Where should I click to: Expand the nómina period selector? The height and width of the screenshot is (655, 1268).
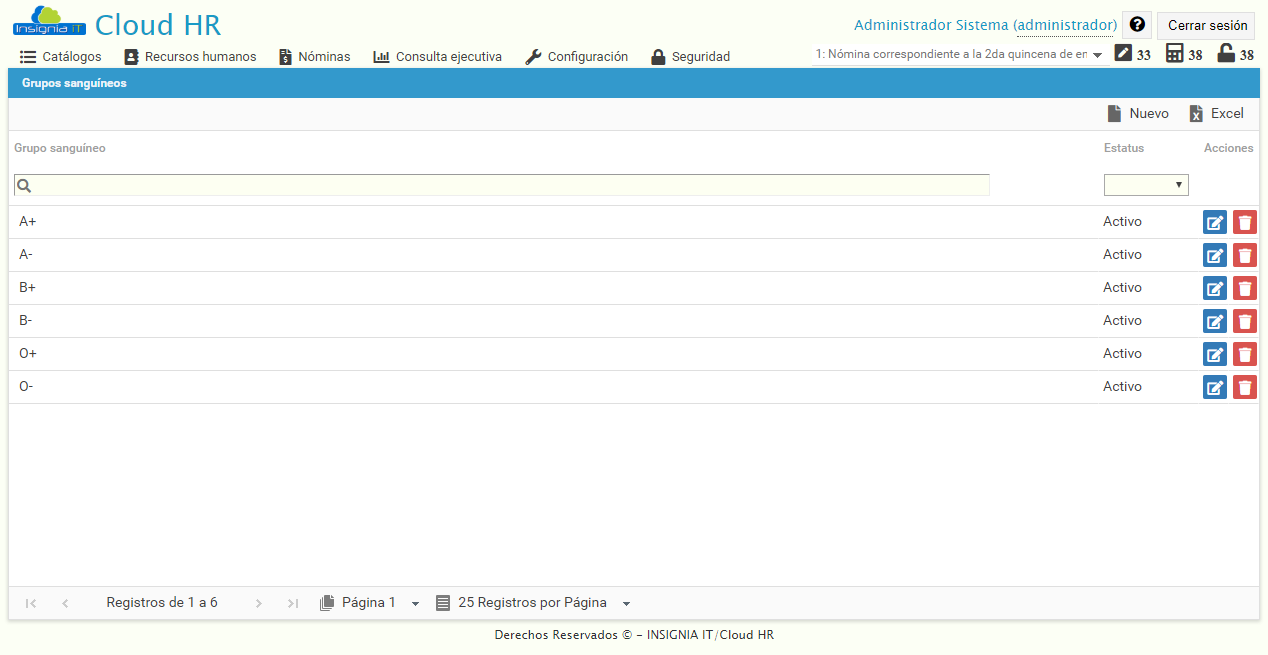1095,54
